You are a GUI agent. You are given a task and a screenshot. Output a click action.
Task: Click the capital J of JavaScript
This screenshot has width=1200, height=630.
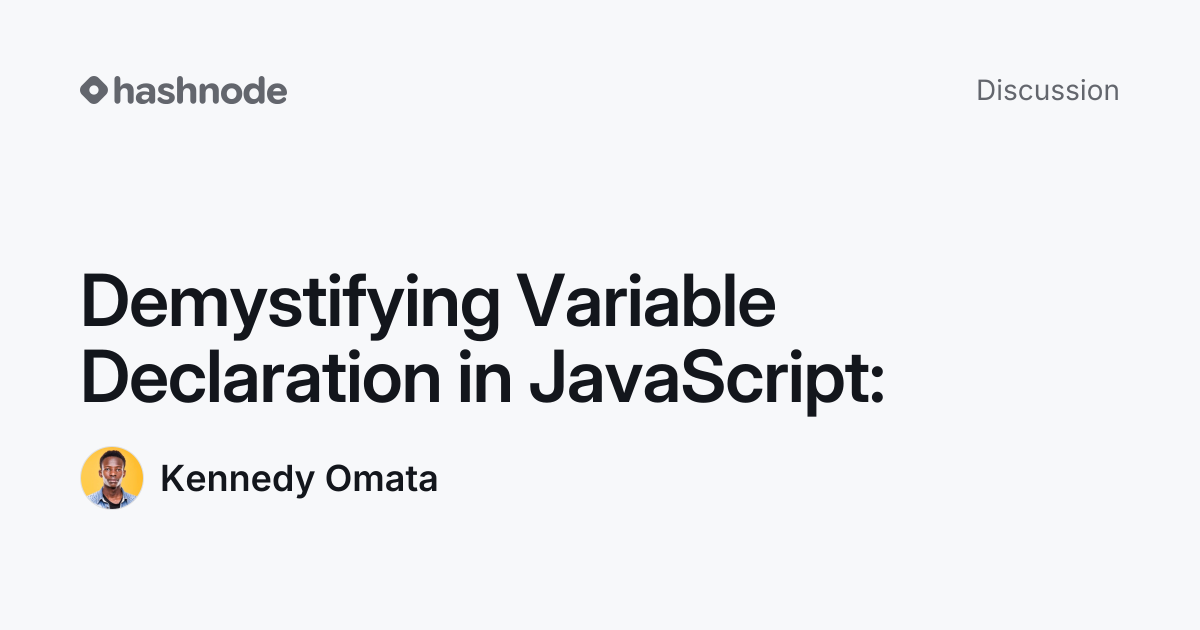(x=546, y=380)
